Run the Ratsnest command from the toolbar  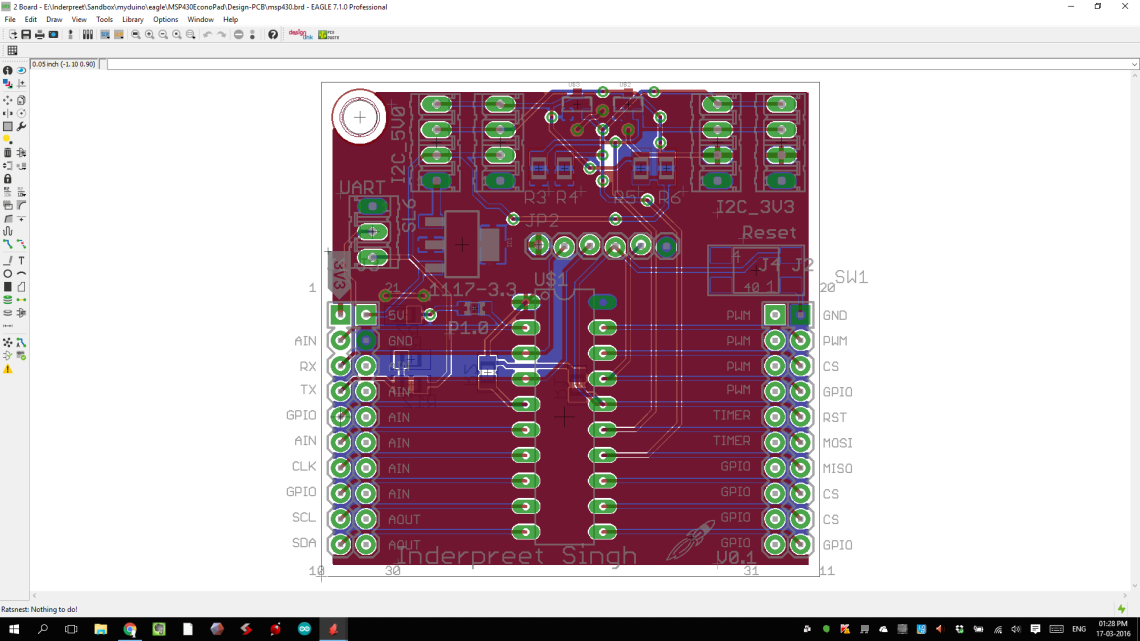[x=8, y=343]
